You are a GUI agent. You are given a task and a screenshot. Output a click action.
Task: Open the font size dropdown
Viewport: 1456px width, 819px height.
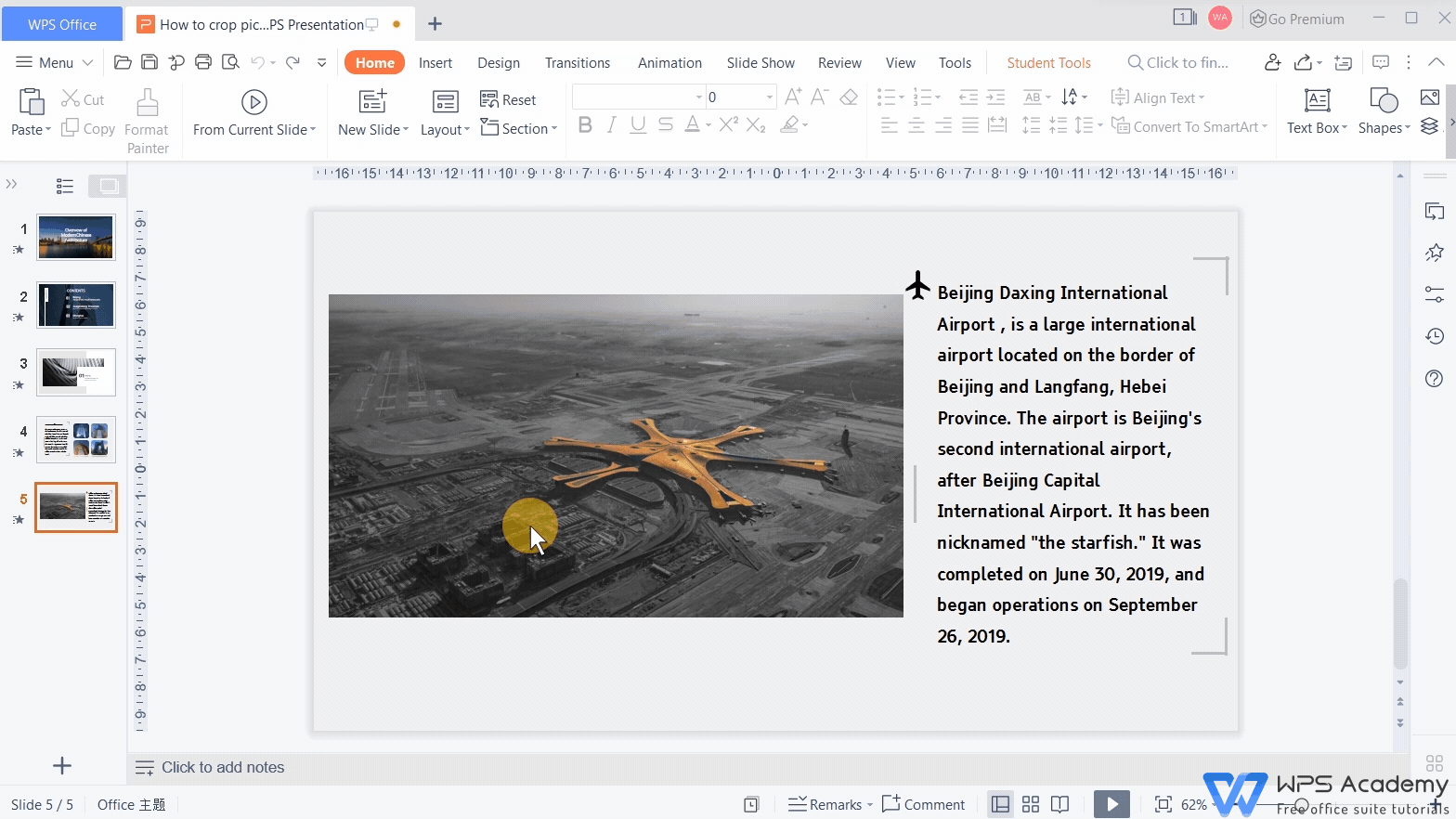(769, 97)
